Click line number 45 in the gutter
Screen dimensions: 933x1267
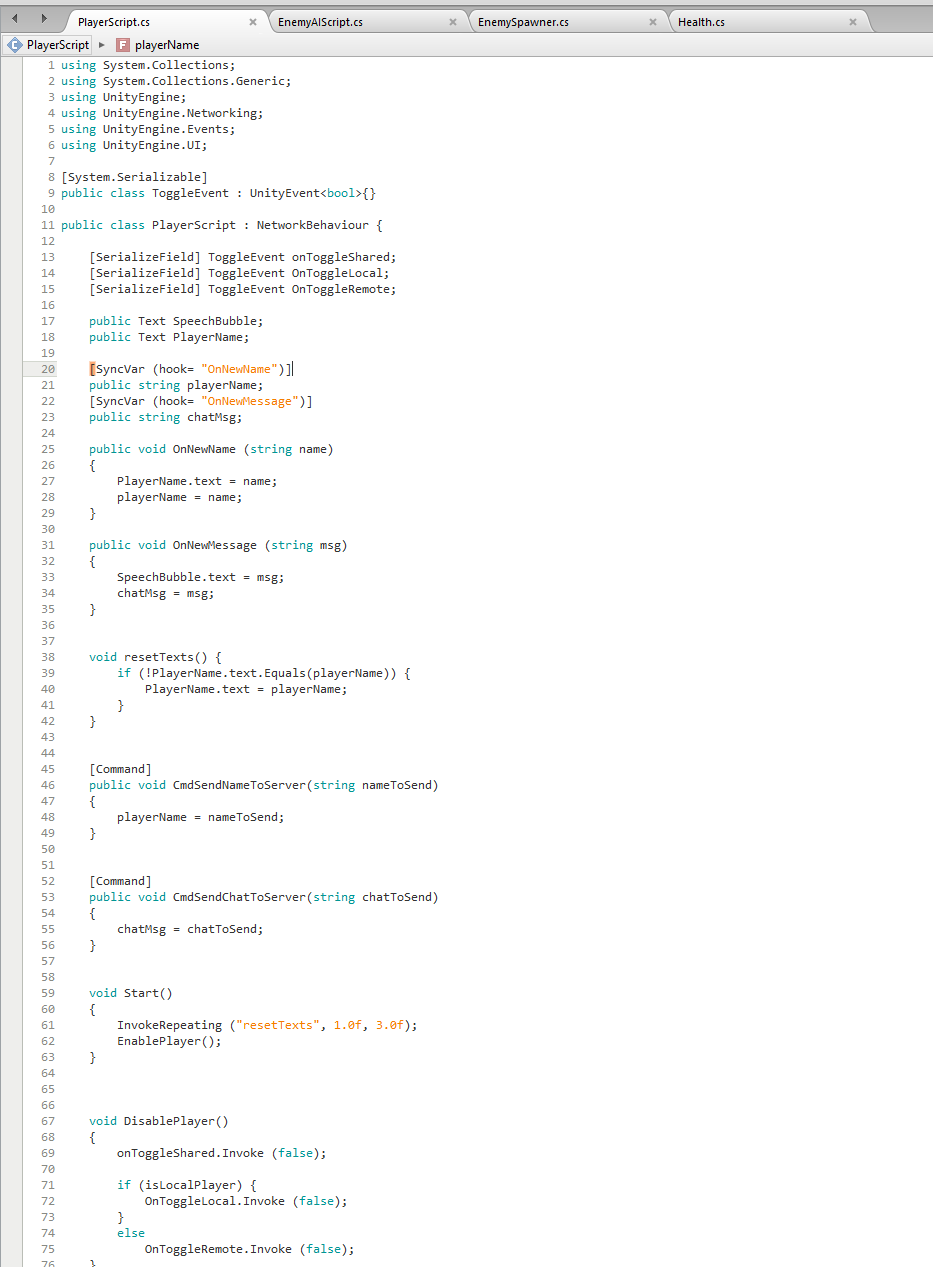(47, 768)
